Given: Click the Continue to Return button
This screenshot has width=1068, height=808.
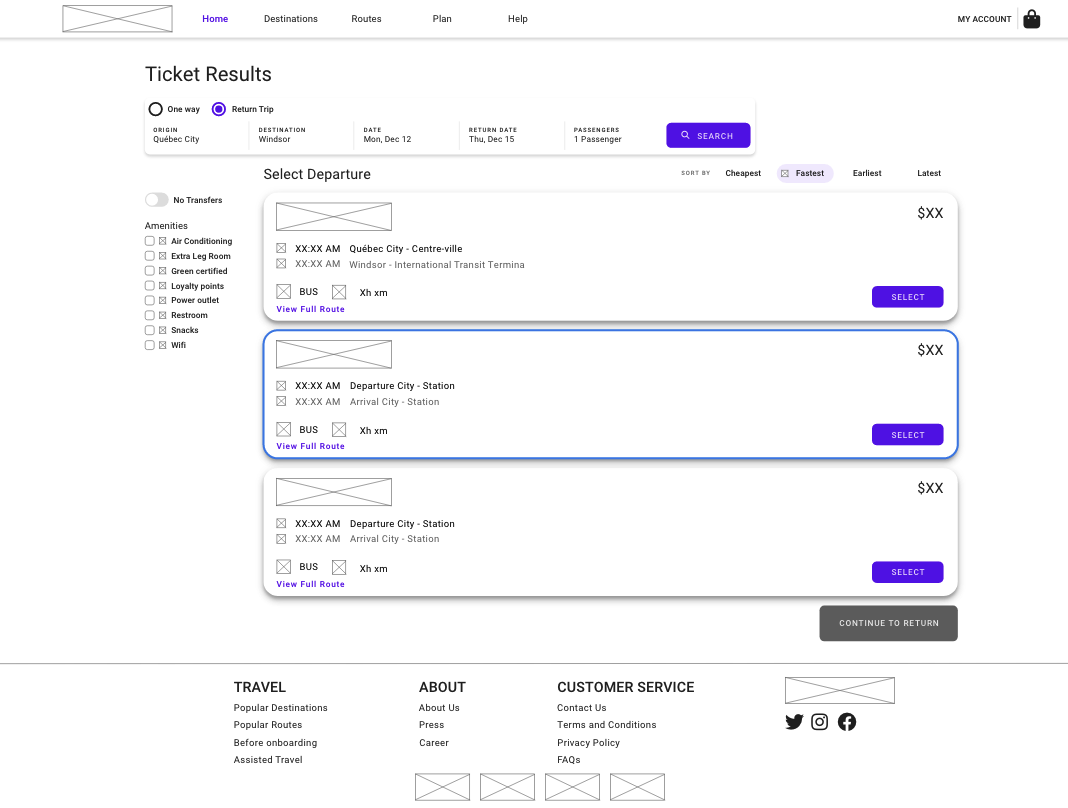Looking at the screenshot, I should pos(888,623).
